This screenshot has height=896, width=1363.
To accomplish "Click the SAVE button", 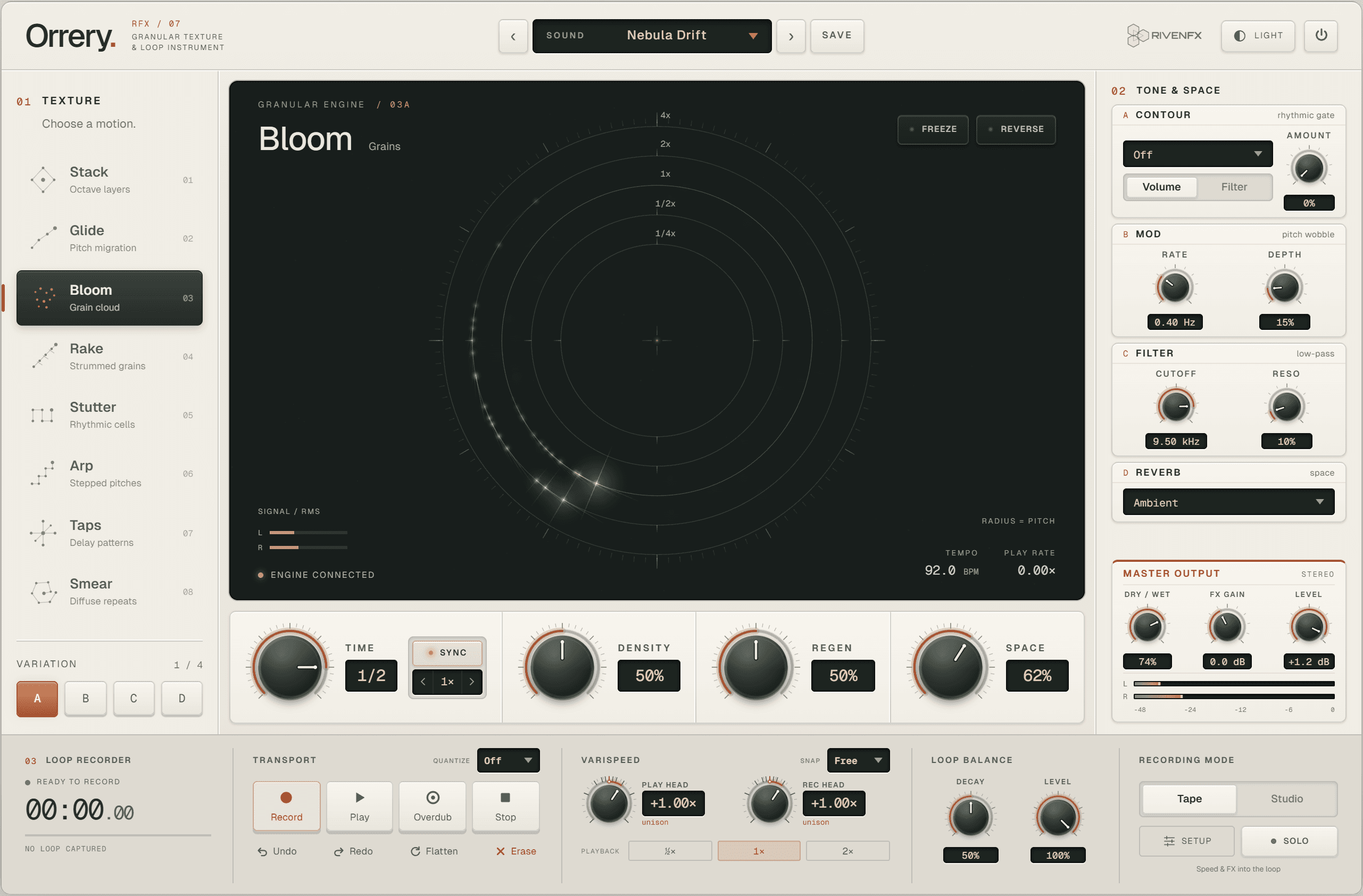I will coord(836,36).
